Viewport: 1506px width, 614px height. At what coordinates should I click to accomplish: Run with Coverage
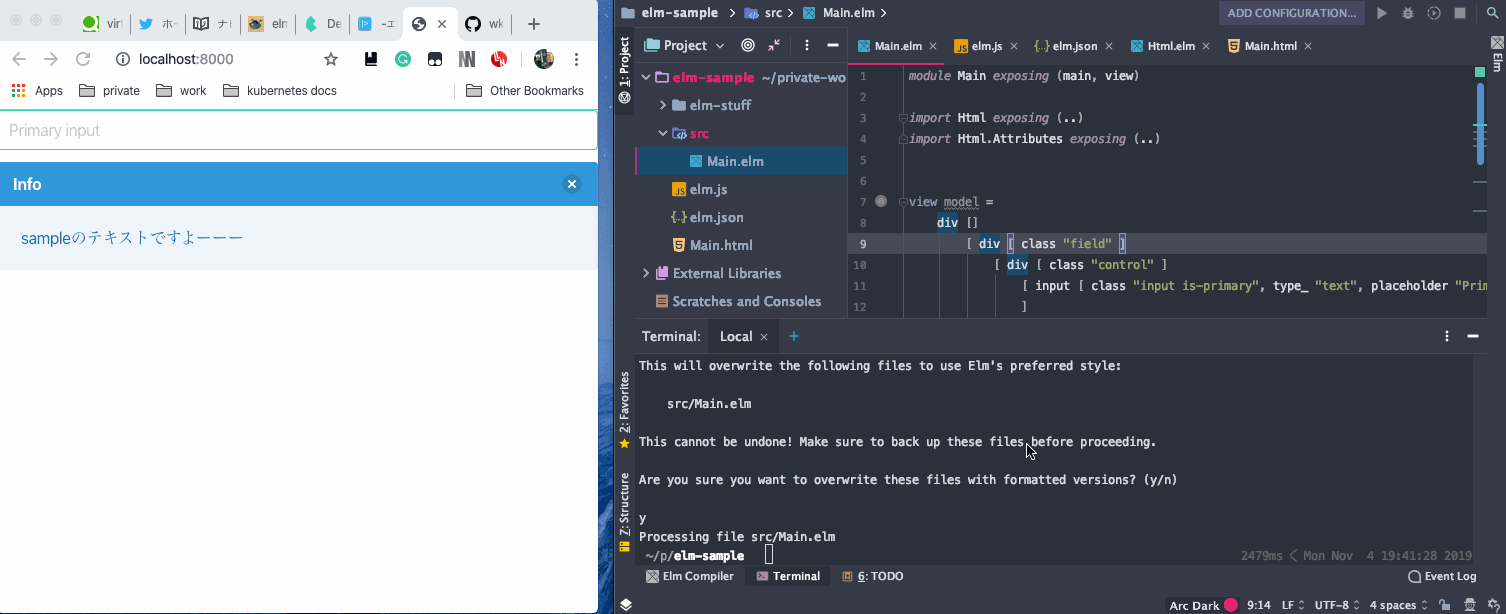coord(1434,13)
